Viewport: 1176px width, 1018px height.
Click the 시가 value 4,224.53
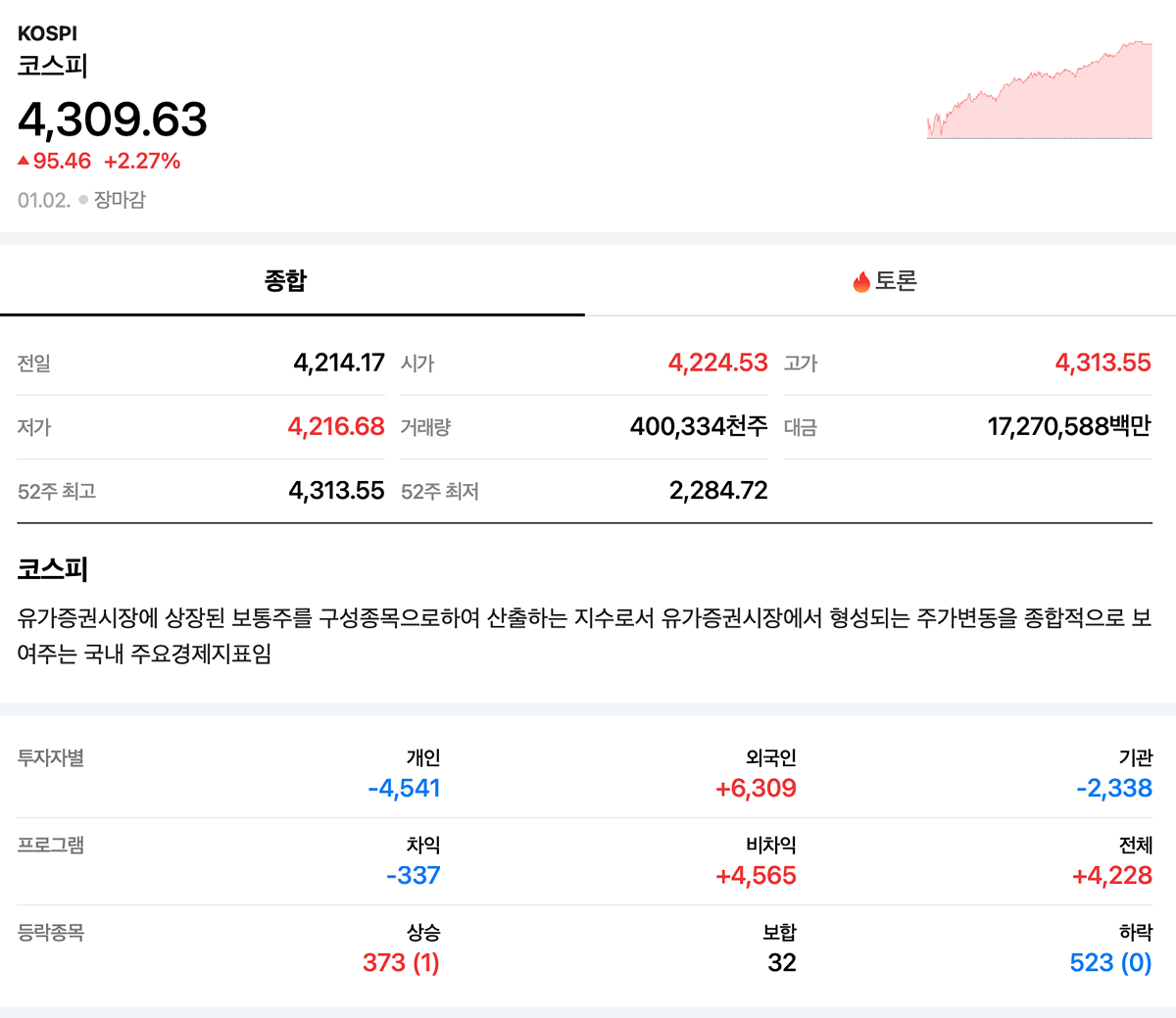pos(717,363)
